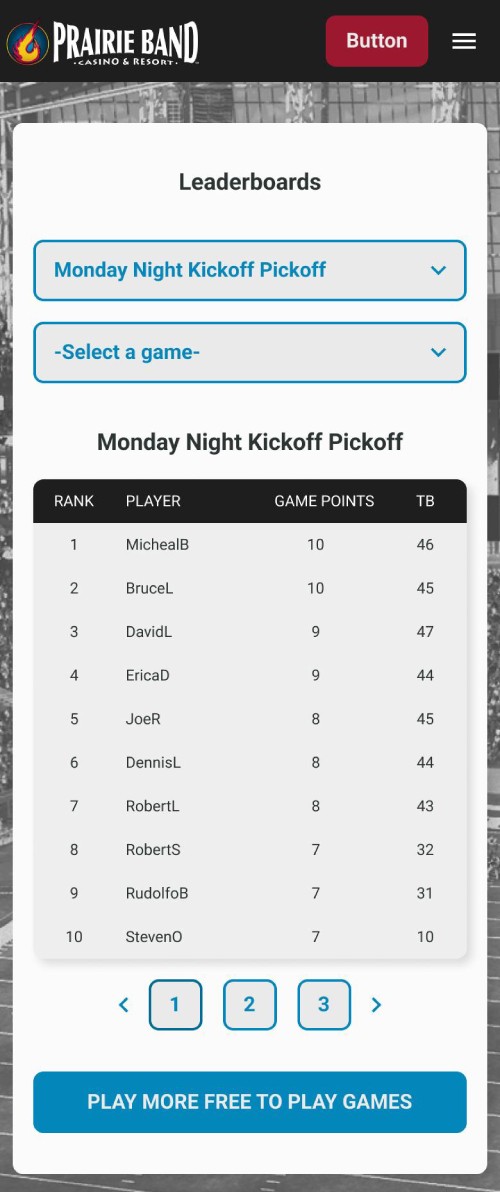Select player MichealB row
500x1192 pixels.
(250, 544)
